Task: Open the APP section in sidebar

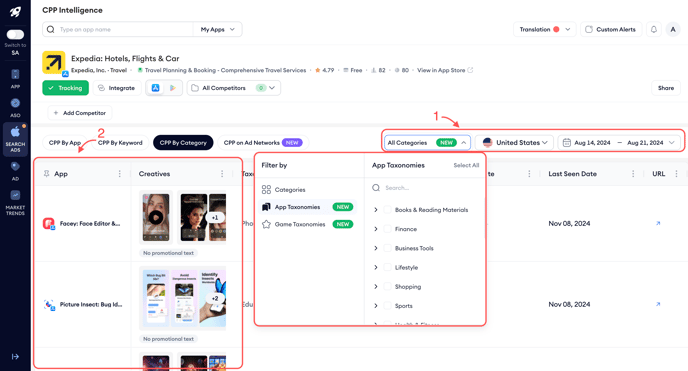Action: tap(15, 79)
